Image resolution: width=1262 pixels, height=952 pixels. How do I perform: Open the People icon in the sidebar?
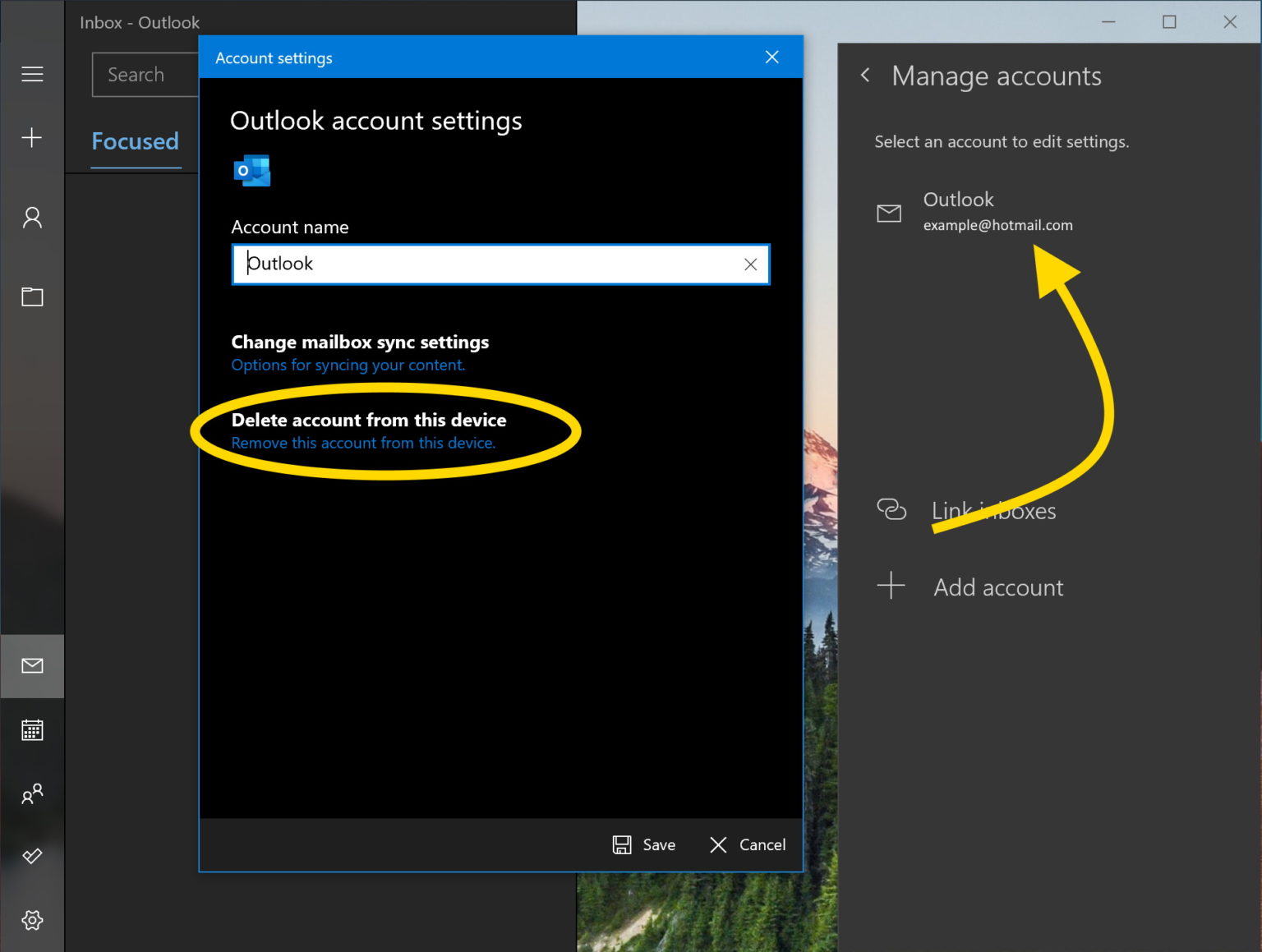pyautogui.click(x=32, y=217)
